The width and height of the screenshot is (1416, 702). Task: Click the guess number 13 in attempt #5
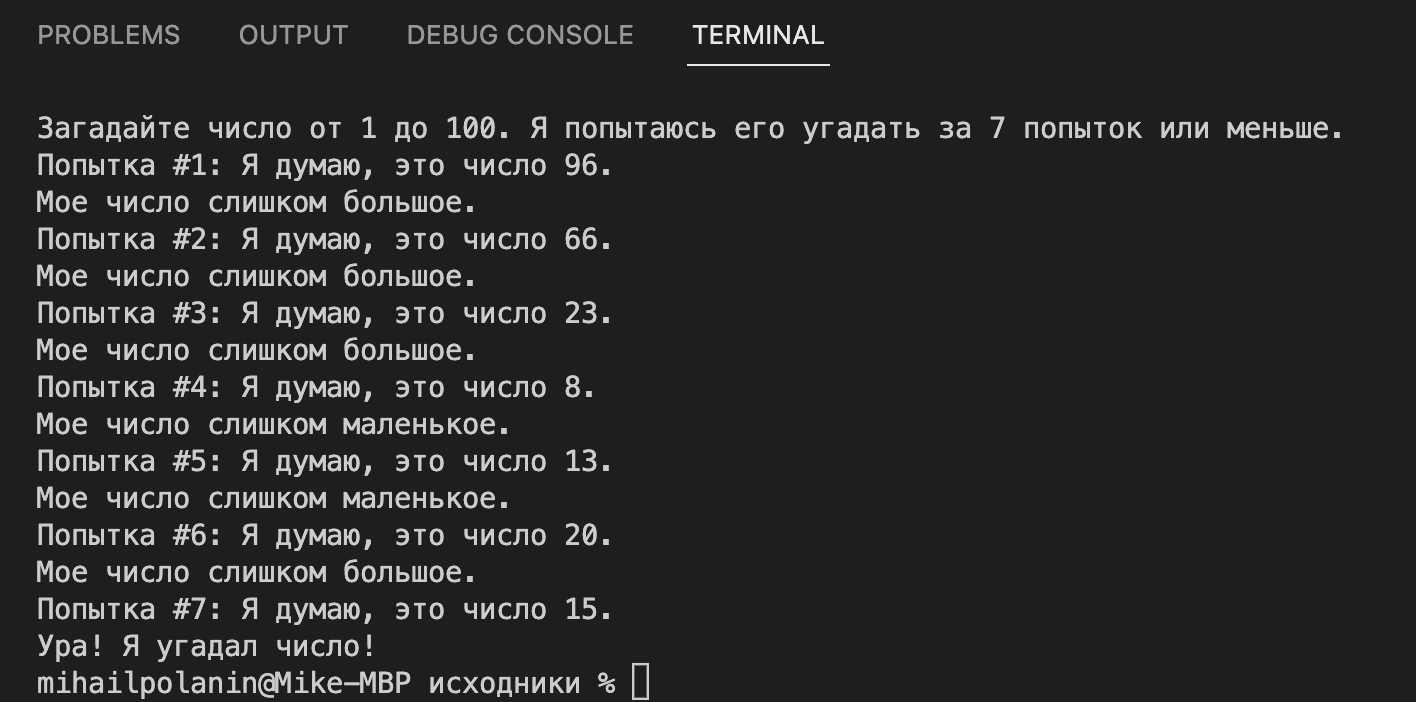coord(582,461)
